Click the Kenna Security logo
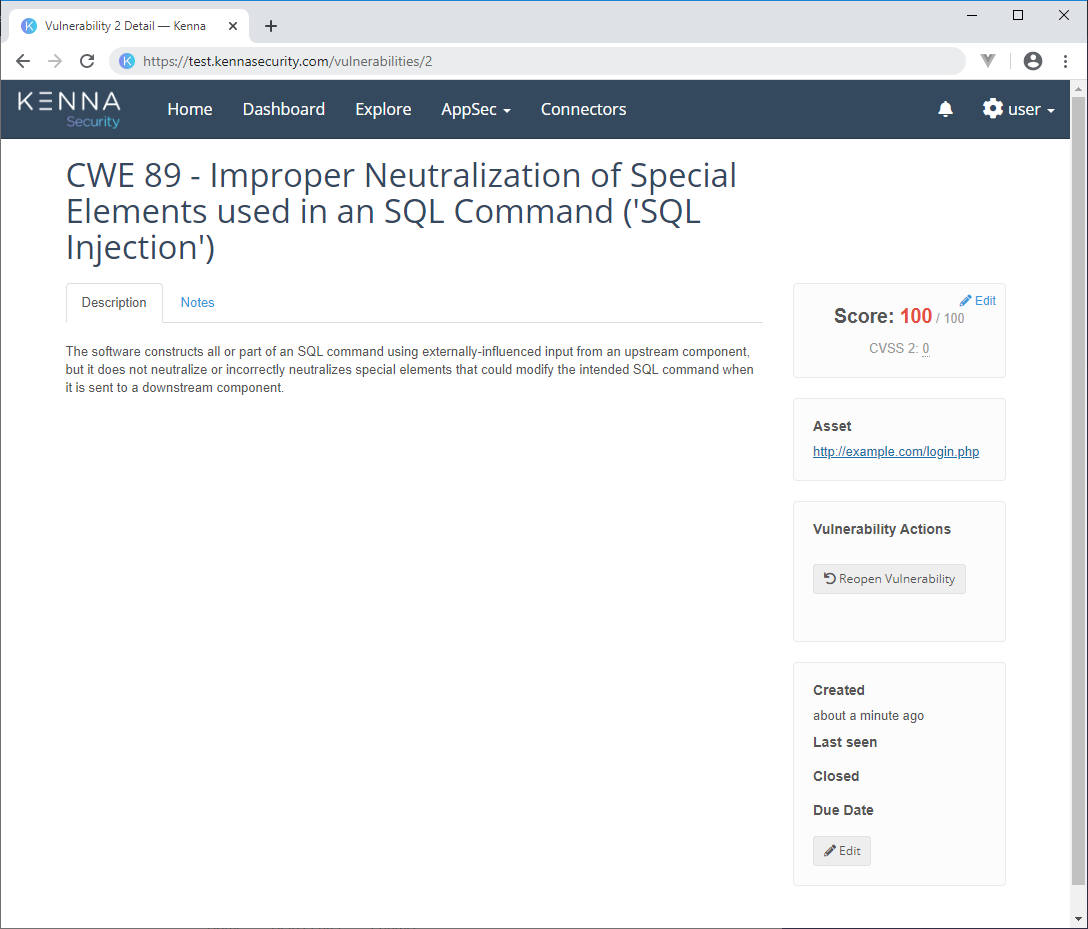The image size is (1088, 929). (x=68, y=108)
